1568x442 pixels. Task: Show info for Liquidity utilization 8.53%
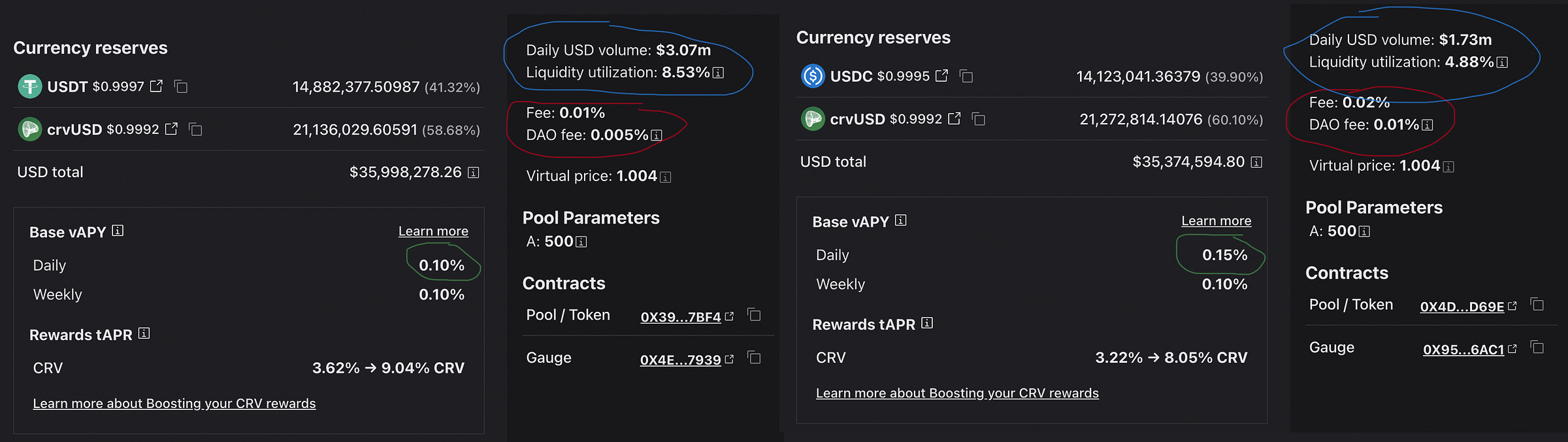(x=718, y=73)
